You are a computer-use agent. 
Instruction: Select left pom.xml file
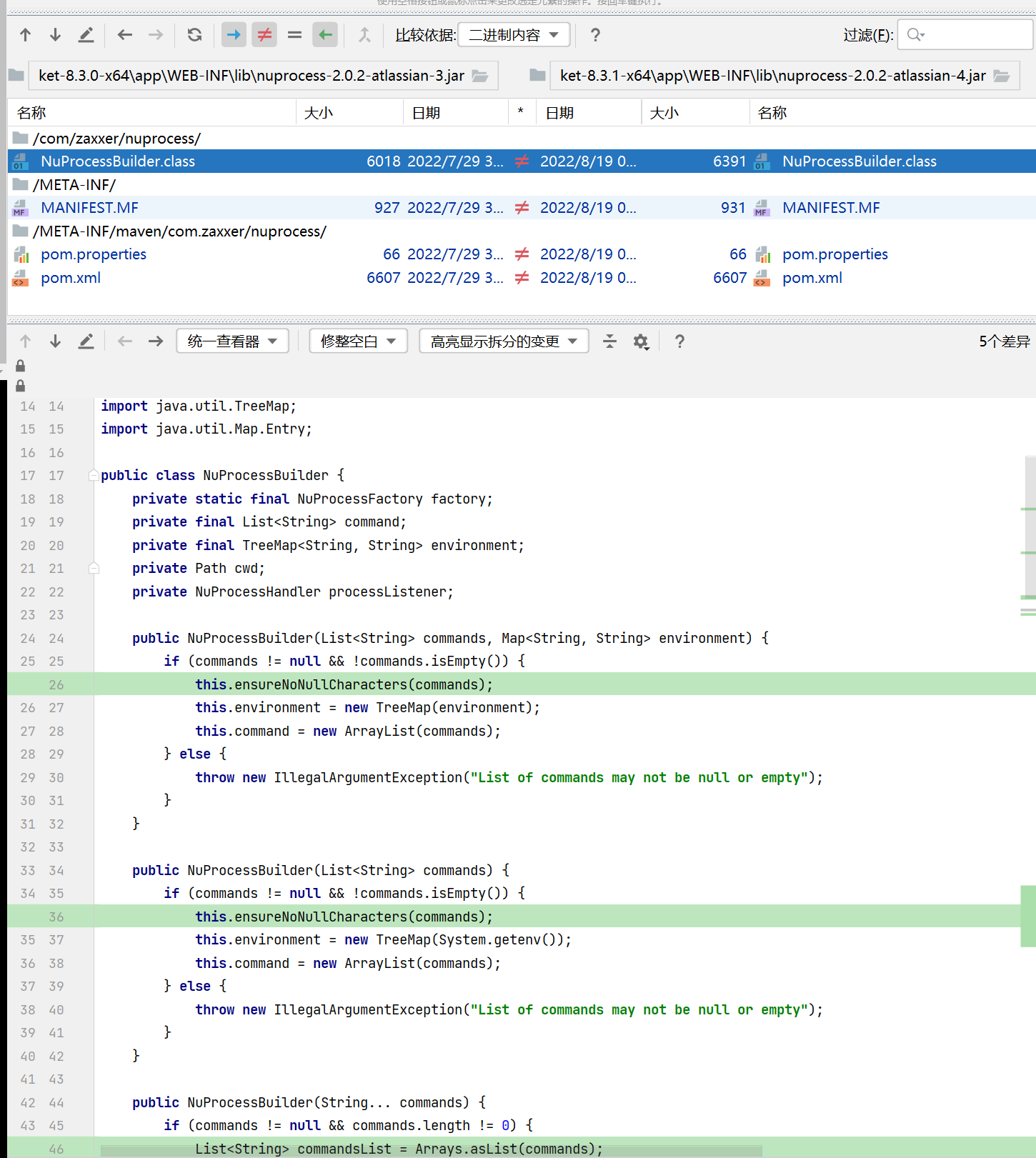point(71,278)
